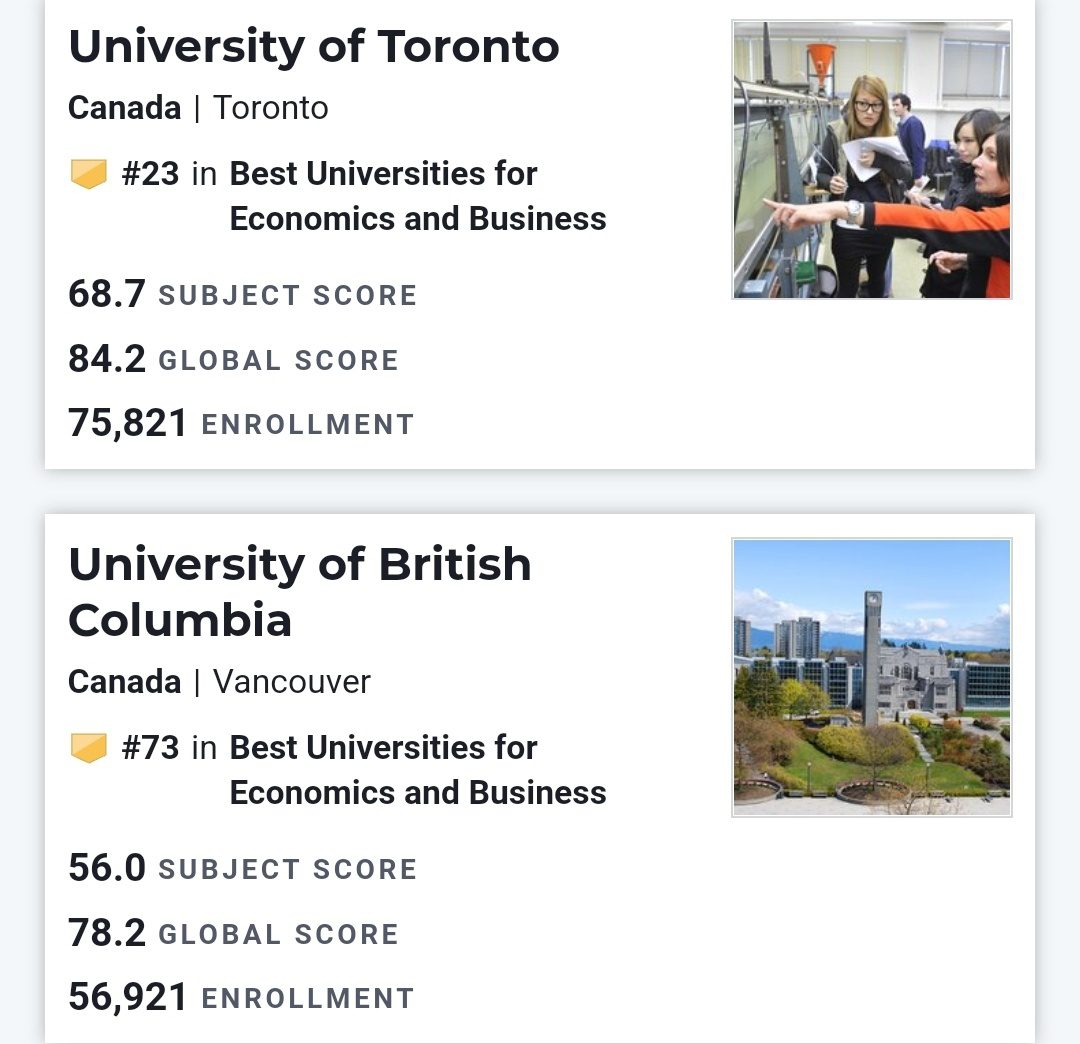
Task: Click the UBC campus clock tower photo
Action: (871, 677)
